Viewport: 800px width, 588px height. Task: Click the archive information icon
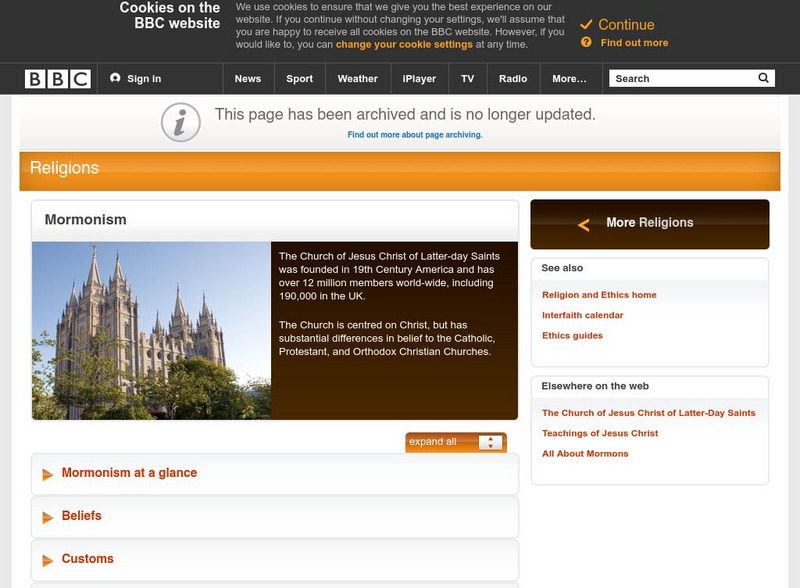pos(181,122)
